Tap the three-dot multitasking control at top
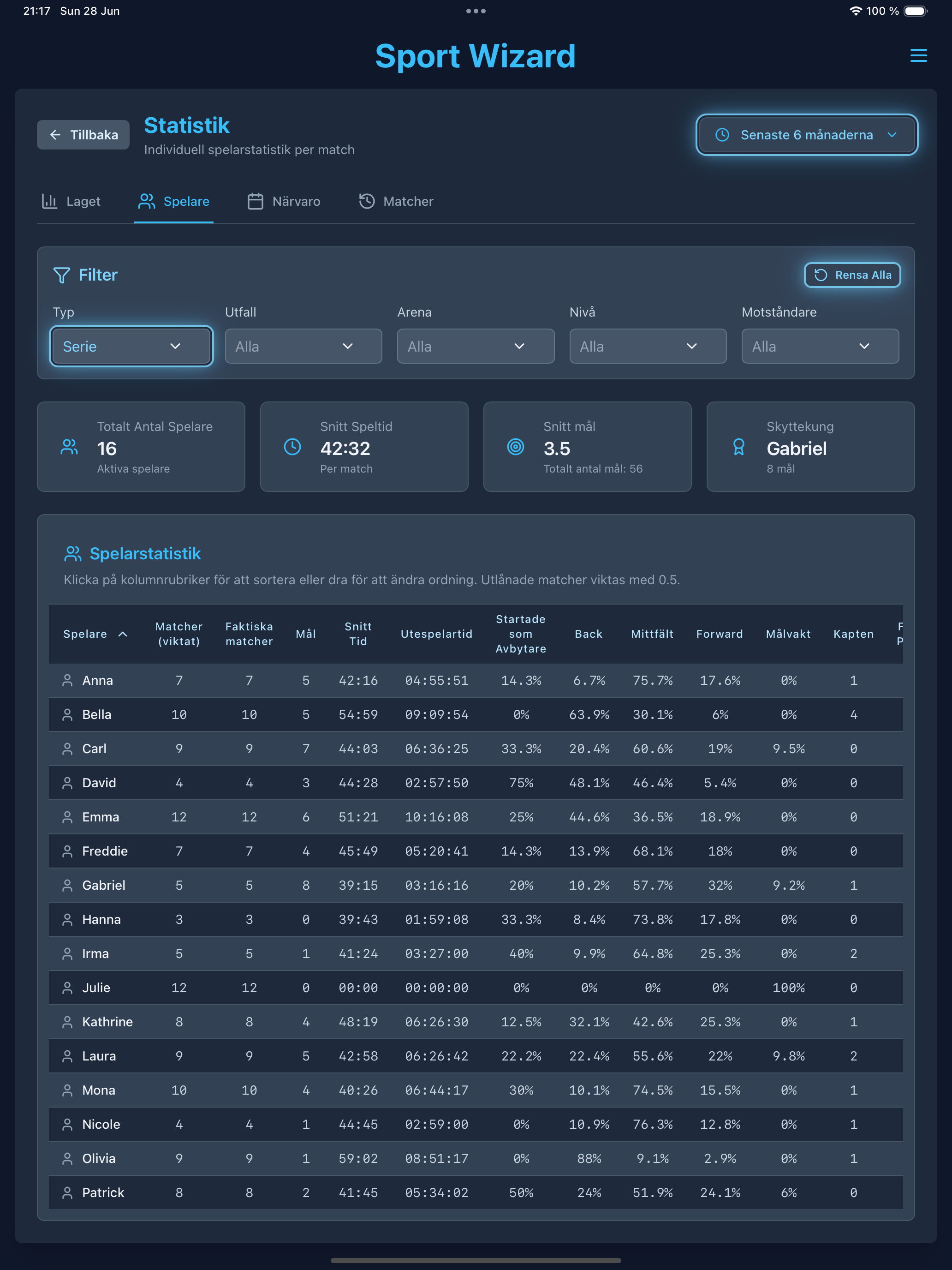 [476, 11]
